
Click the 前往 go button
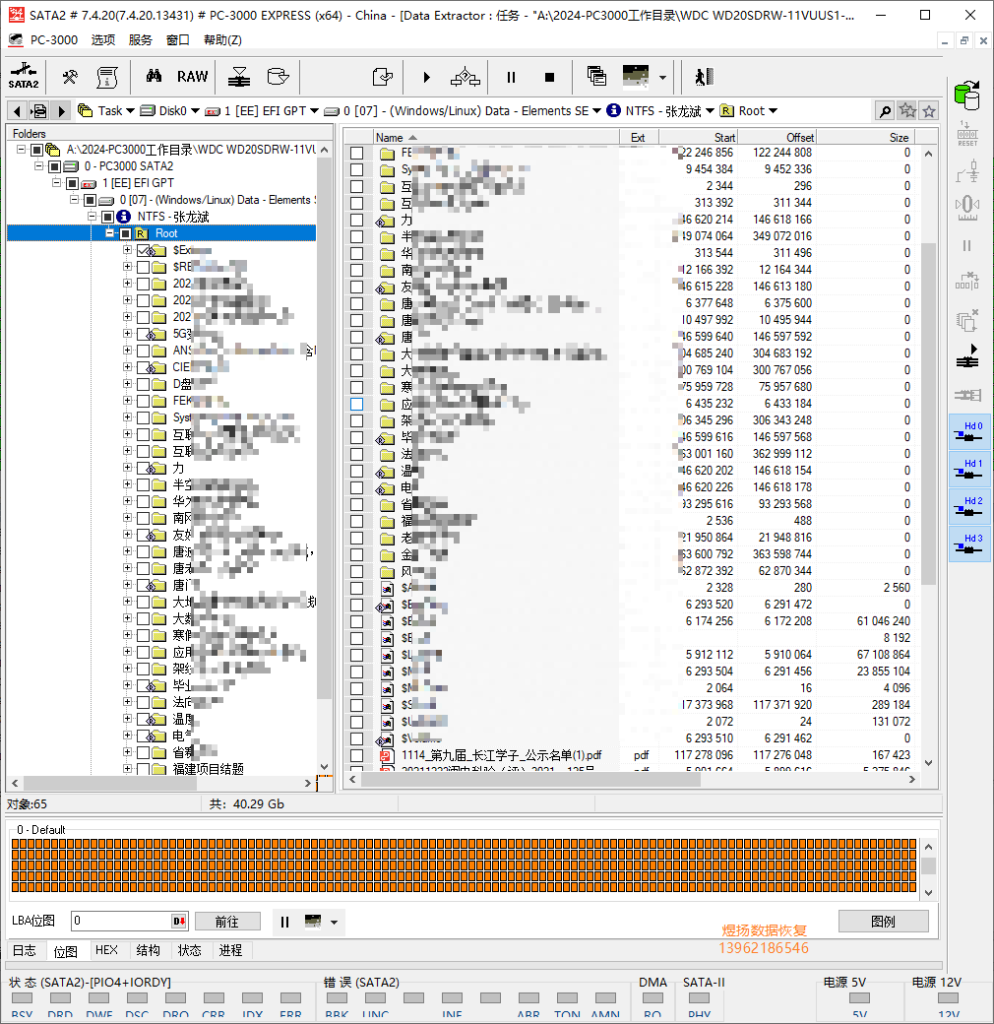[x=227, y=921]
